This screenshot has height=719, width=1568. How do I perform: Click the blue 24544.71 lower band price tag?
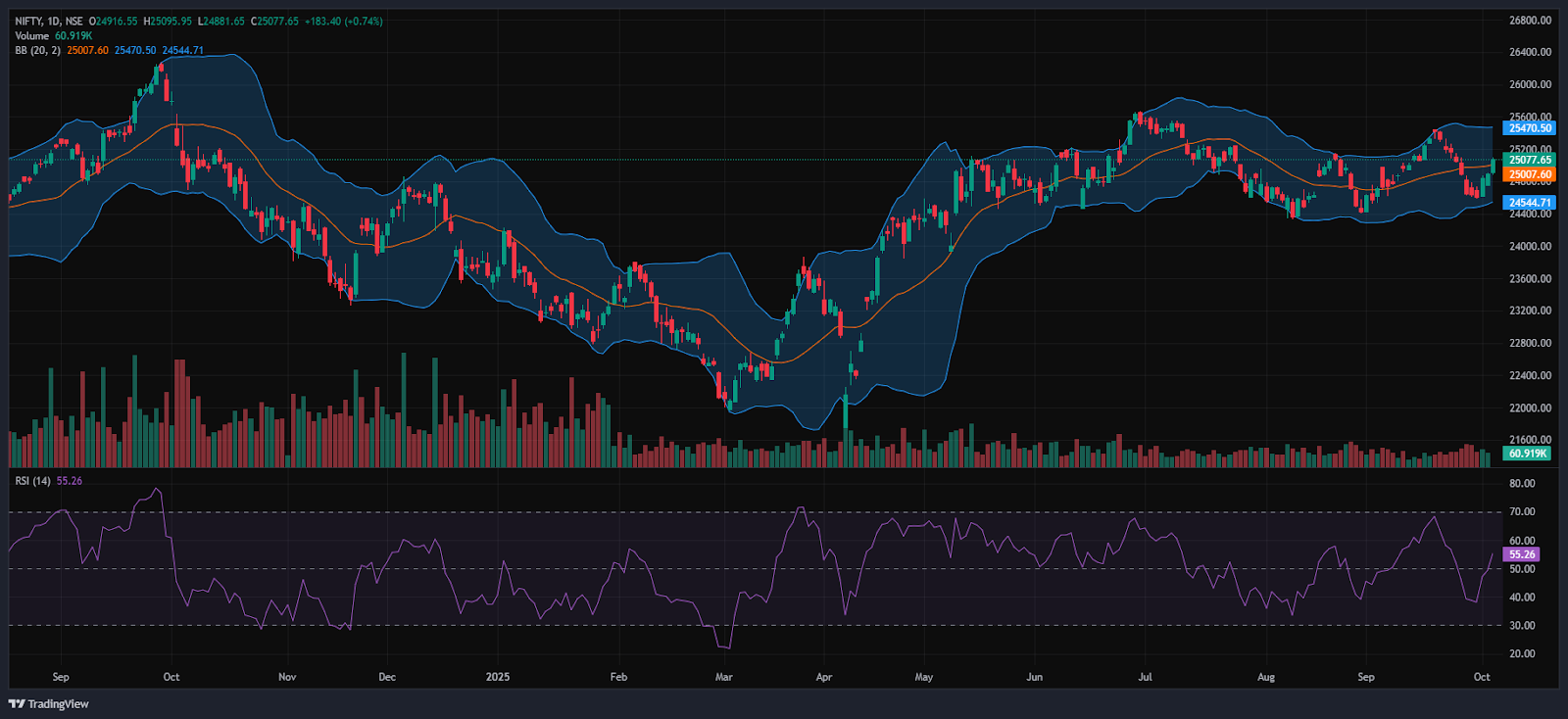[x=1529, y=203]
